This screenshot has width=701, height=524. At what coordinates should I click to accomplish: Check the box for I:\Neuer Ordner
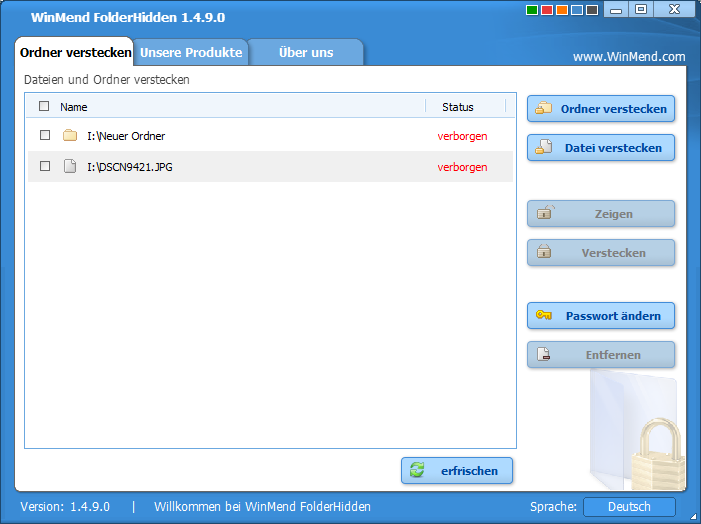45,135
